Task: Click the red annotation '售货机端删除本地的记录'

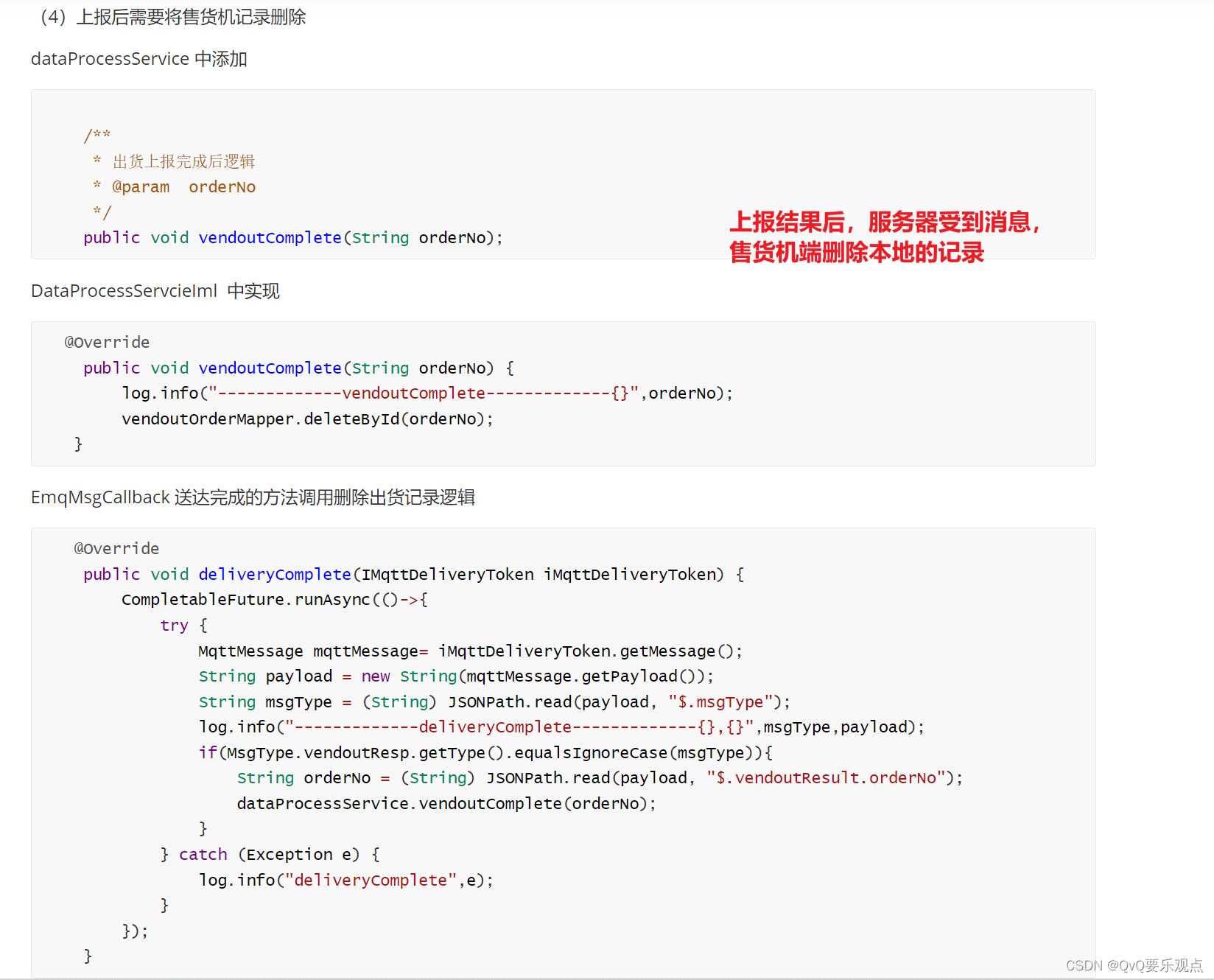Action: (x=857, y=253)
